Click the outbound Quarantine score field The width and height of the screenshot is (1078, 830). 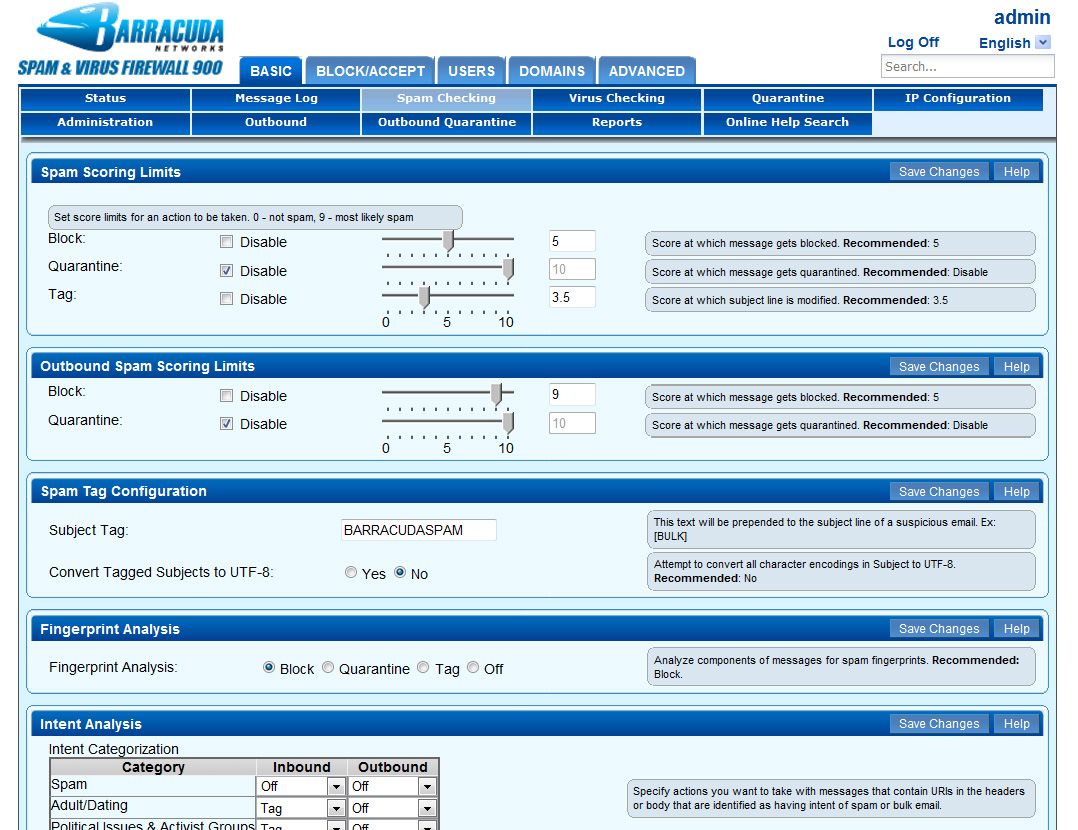572,423
